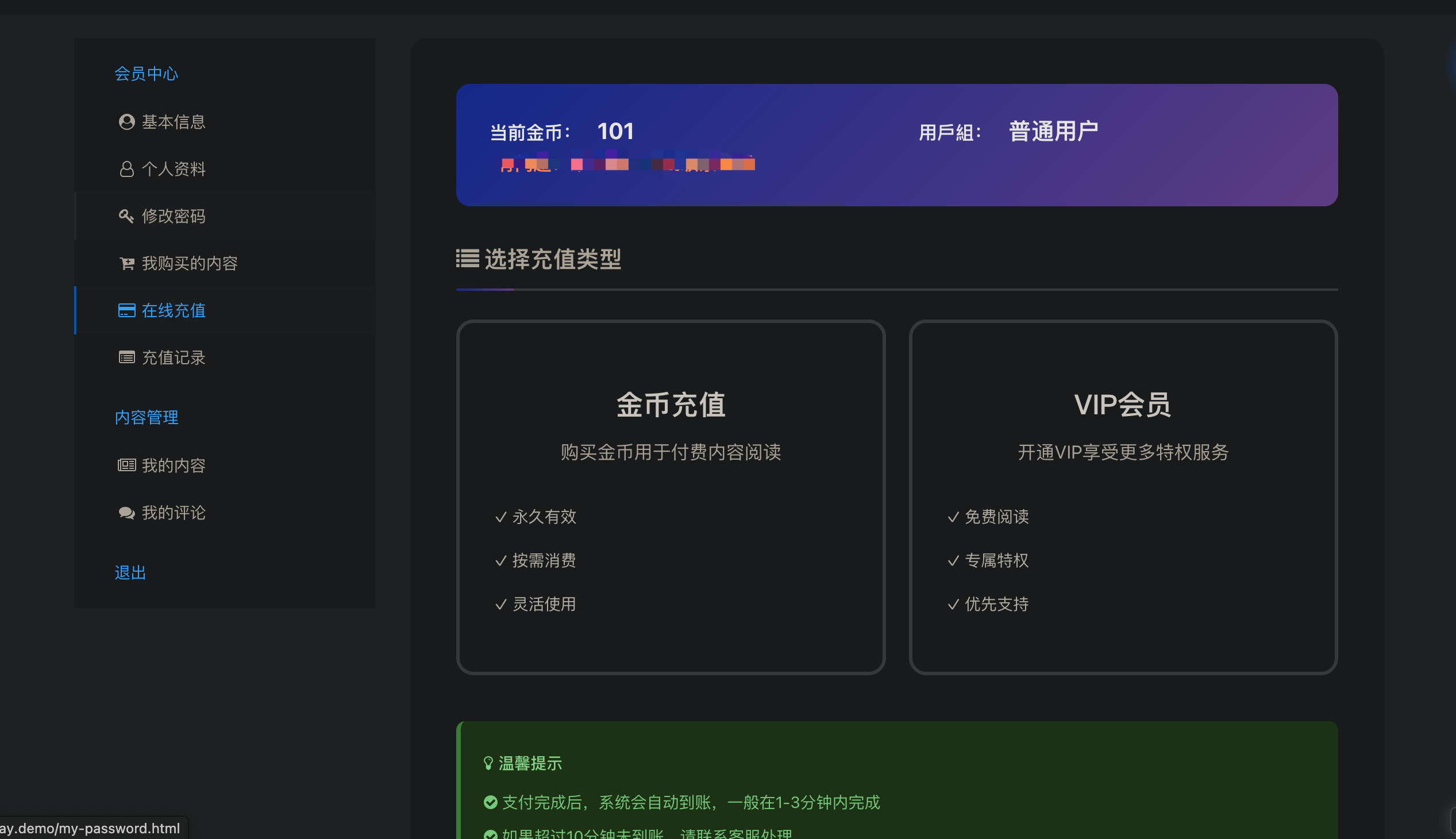Click the newspaper icon beside 我的内容
Image resolution: width=1456 pixels, height=839 pixels.
(126, 465)
